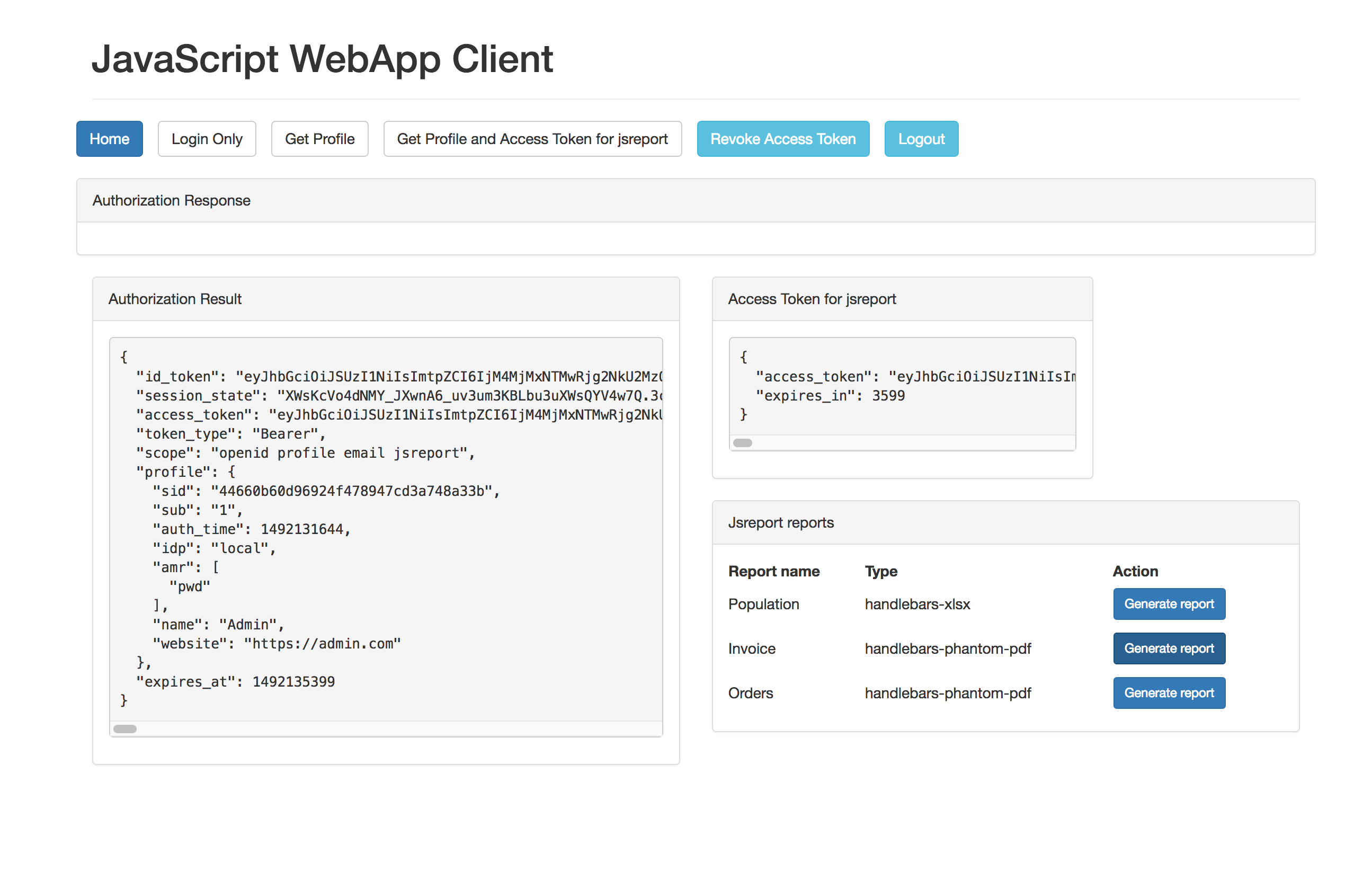Click the jsreport access token scrollbar thumb
The image size is (1372, 871).
tap(742, 443)
